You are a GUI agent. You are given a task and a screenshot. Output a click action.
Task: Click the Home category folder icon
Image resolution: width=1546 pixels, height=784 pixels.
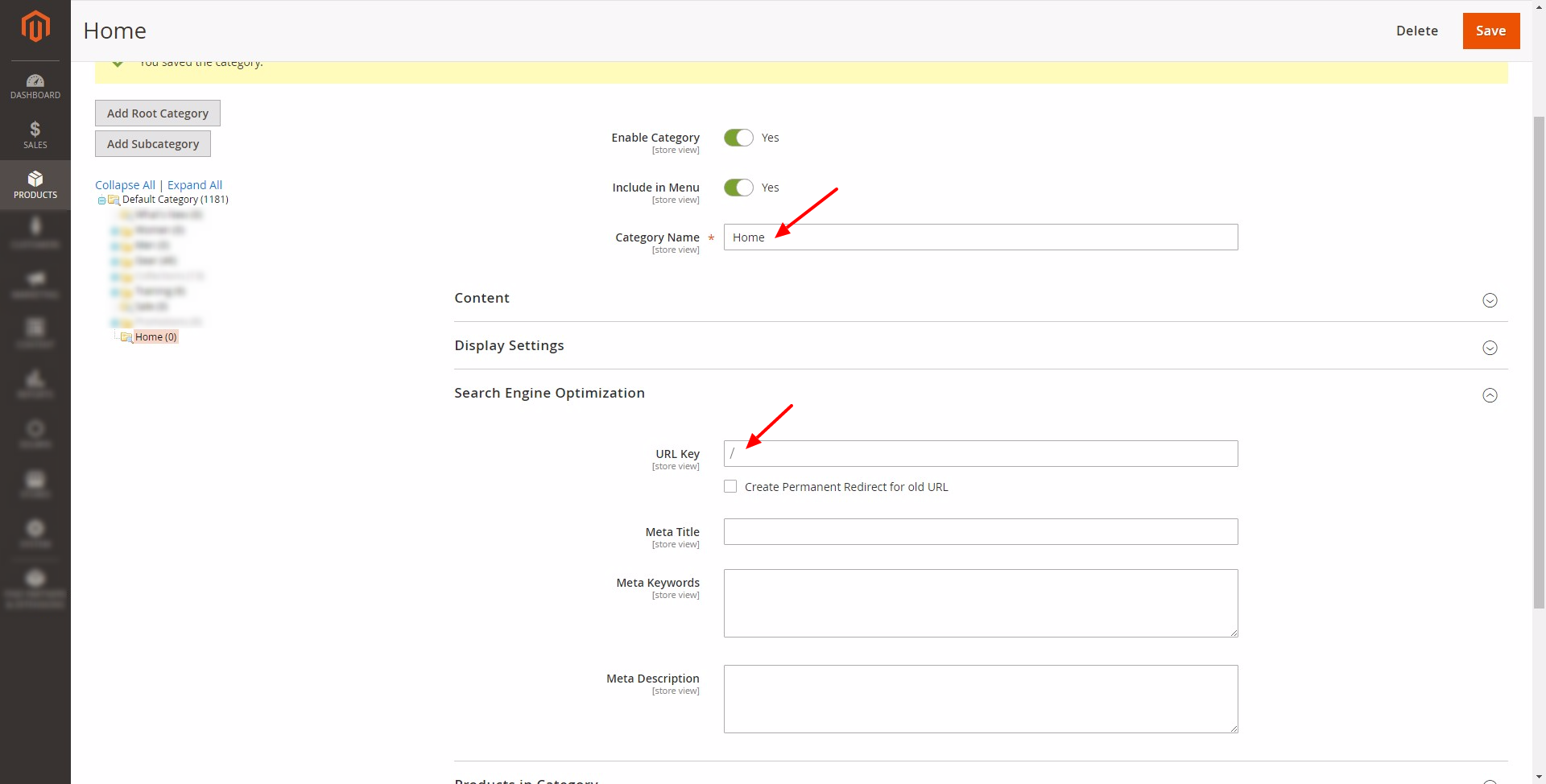point(127,336)
